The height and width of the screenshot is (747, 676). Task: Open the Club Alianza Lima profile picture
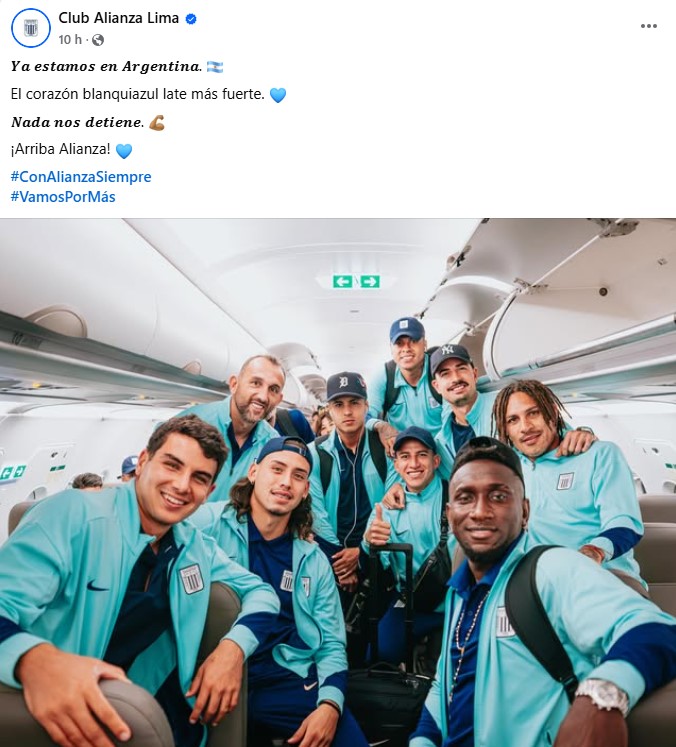point(30,28)
